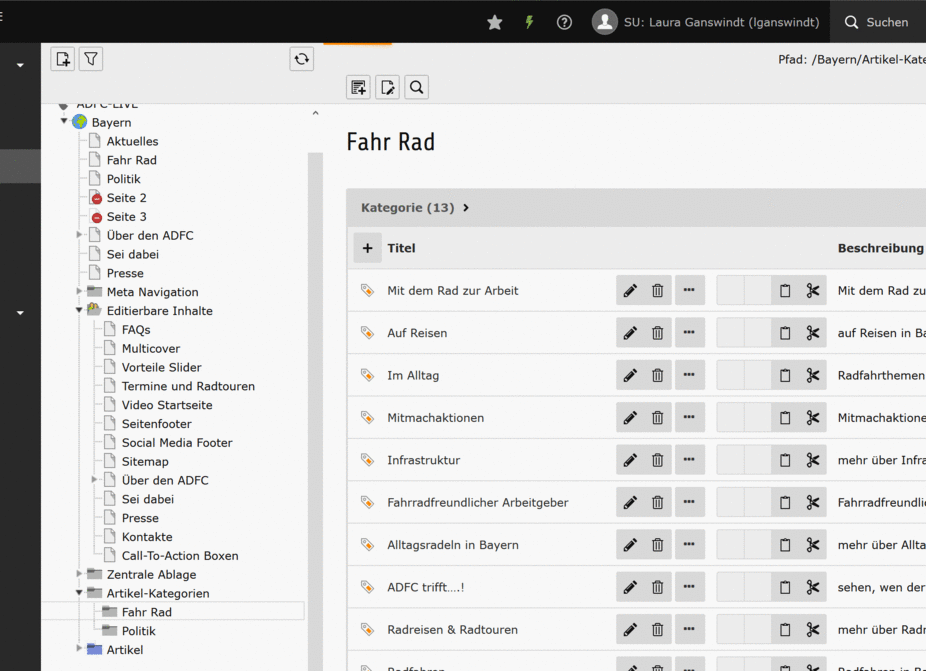Click the lightning bolt clear cache icon

click(529, 22)
